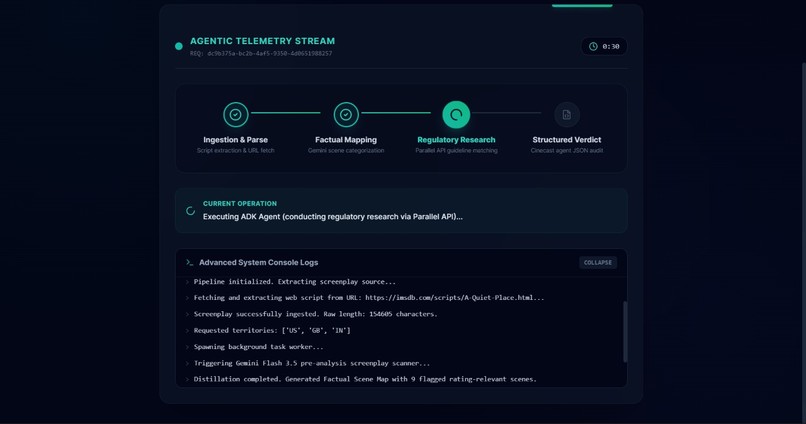Click the CURRENT OPERATION label
Image resolution: width=806 pixels, height=424 pixels.
click(x=240, y=204)
